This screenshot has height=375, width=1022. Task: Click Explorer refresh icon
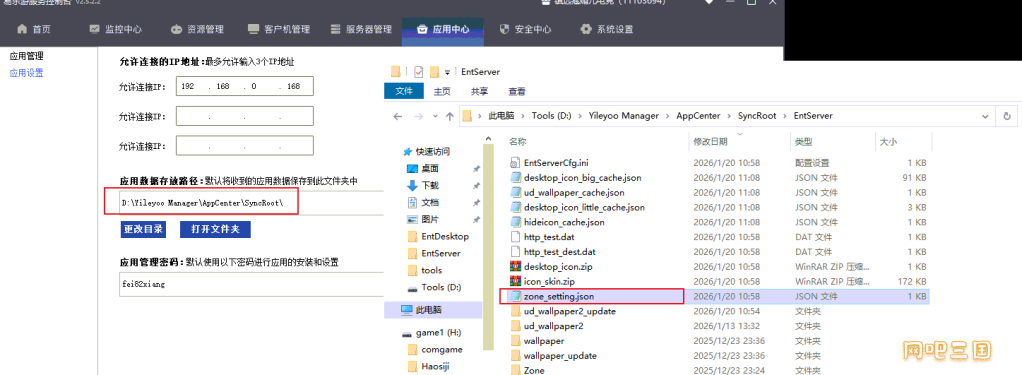point(1008,116)
